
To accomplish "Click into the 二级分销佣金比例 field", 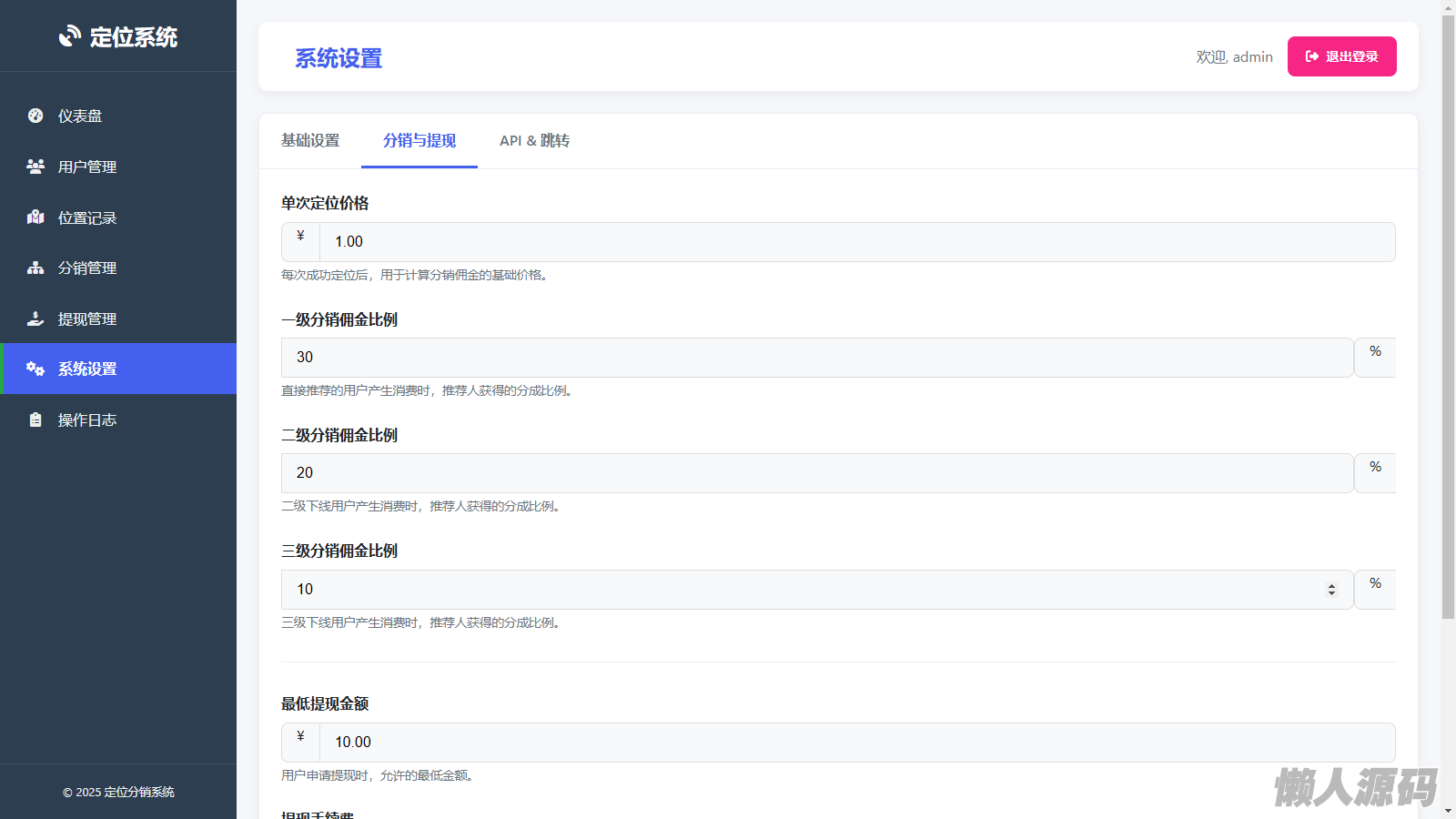I will click(x=816, y=473).
